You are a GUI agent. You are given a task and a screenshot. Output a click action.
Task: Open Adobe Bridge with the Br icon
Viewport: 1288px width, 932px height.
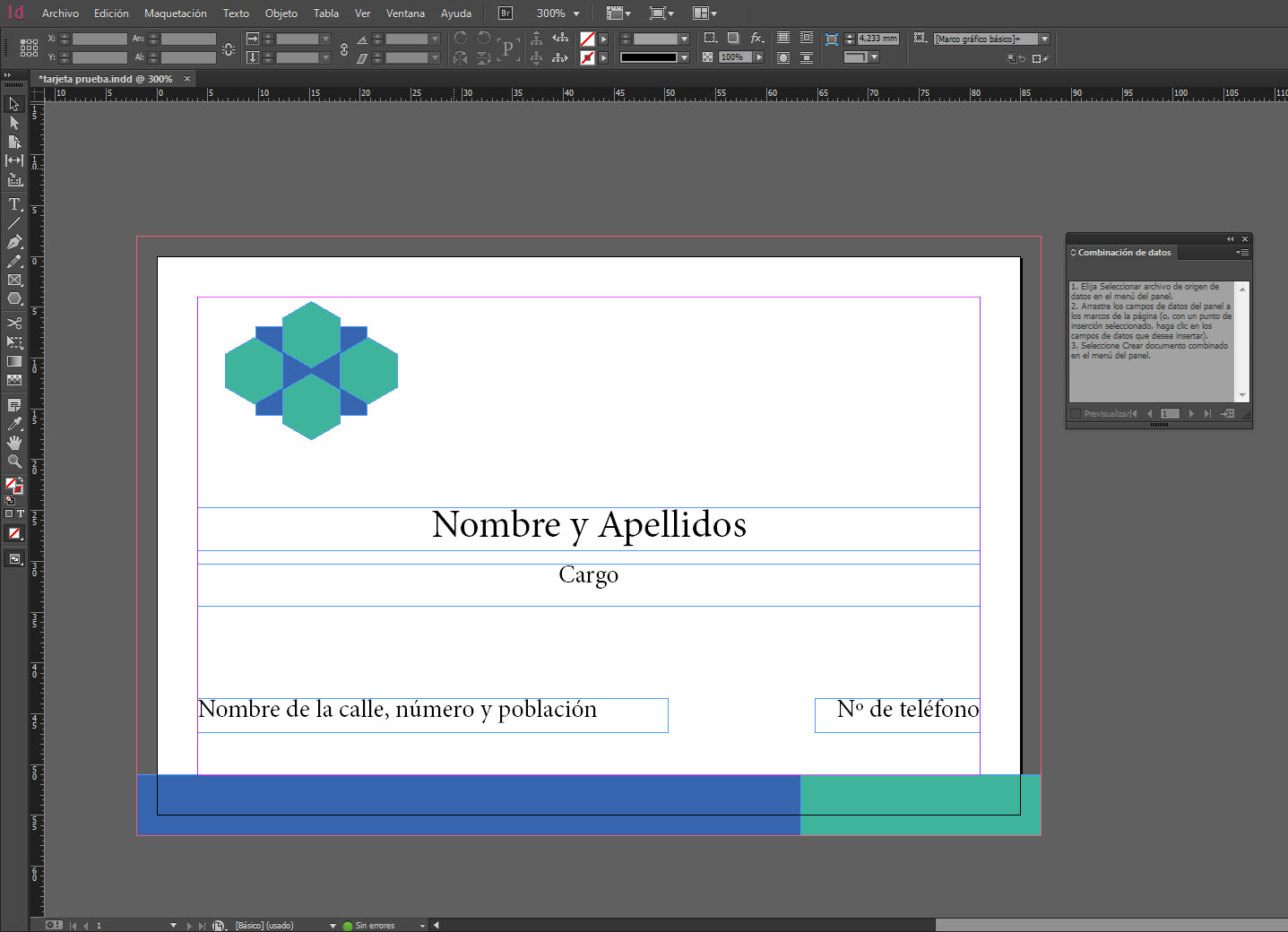coord(506,13)
